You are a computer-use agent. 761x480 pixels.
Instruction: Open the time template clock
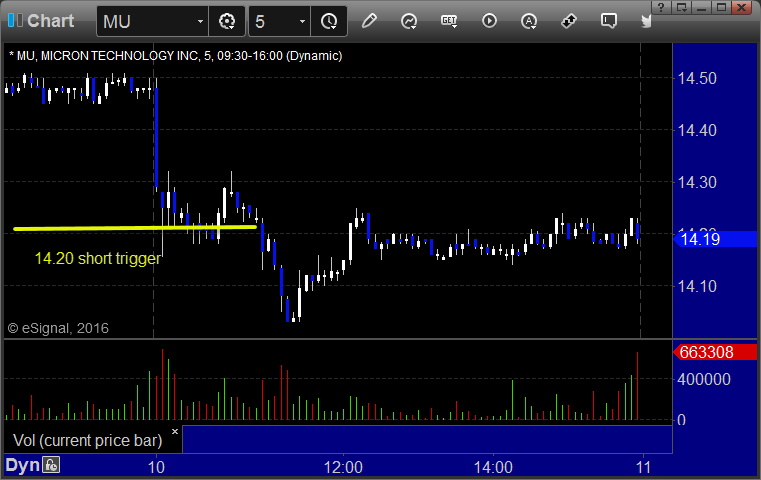coord(329,21)
